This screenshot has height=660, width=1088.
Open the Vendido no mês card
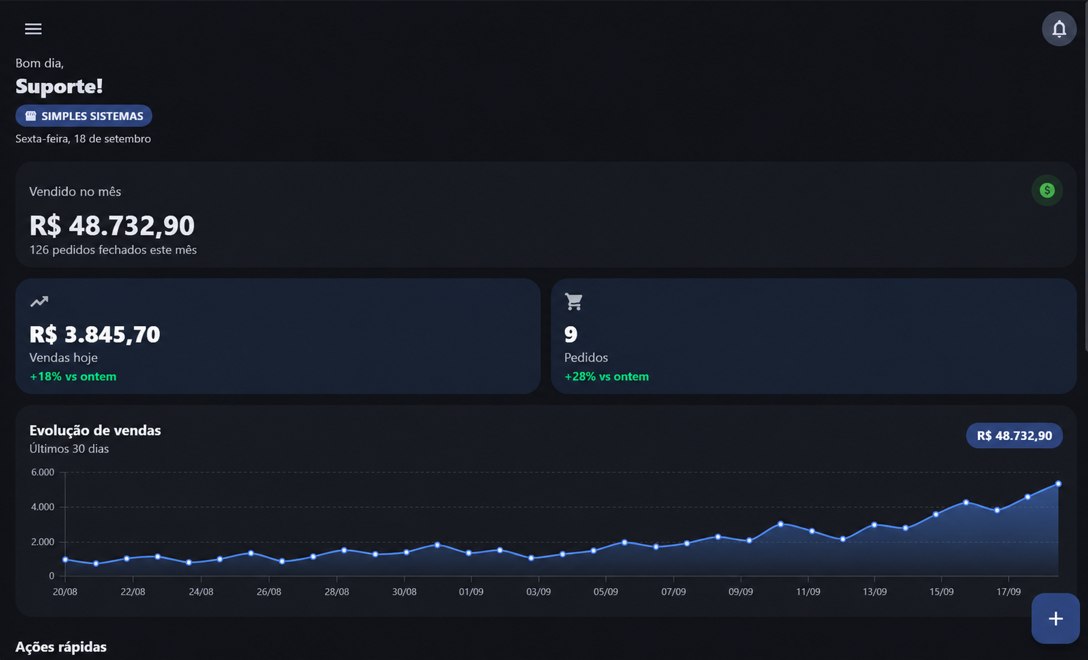click(x=545, y=214)
